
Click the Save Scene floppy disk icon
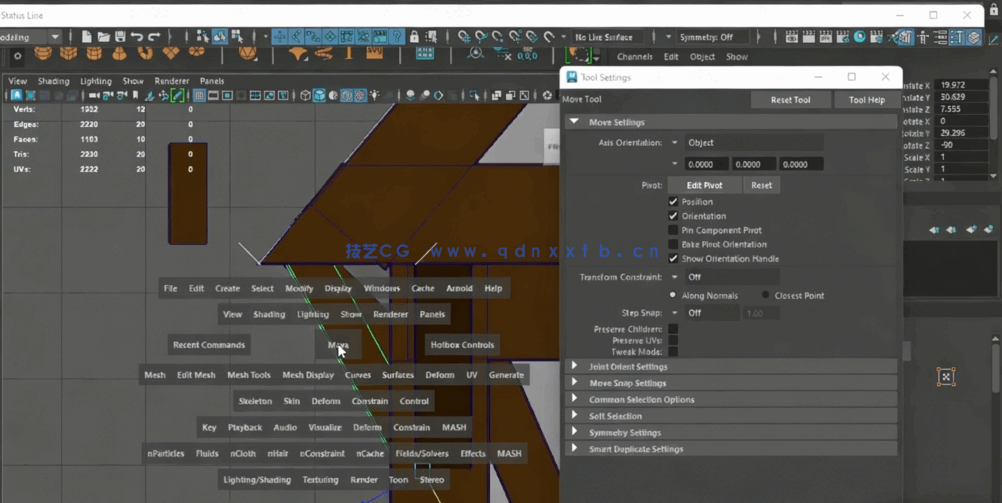tap(120, 37)
